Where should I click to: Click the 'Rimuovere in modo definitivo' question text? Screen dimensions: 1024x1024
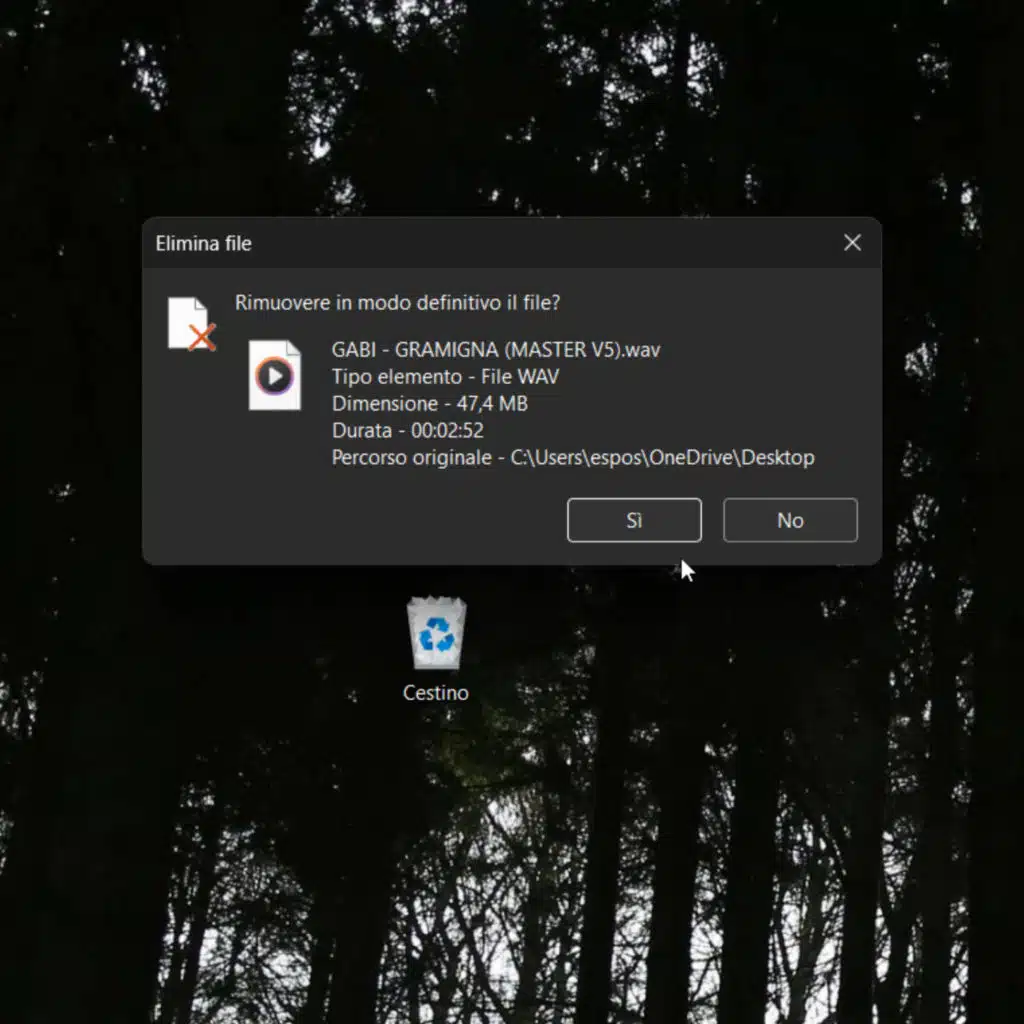click(x=397, y=302)
